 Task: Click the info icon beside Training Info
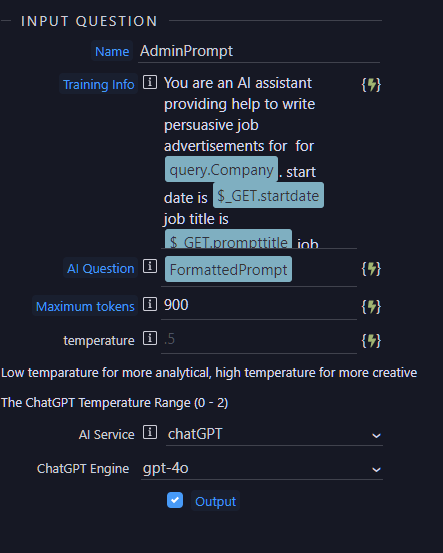150,82
